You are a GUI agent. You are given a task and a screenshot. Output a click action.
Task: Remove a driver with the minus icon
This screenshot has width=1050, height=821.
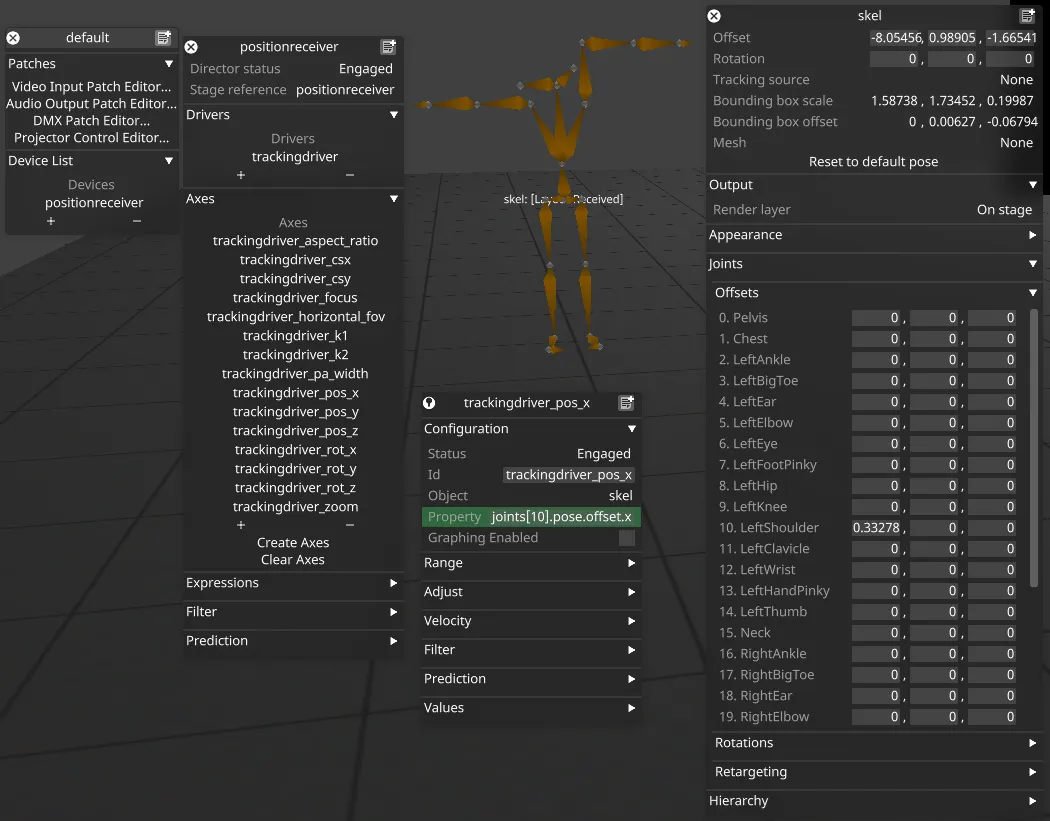347,174
